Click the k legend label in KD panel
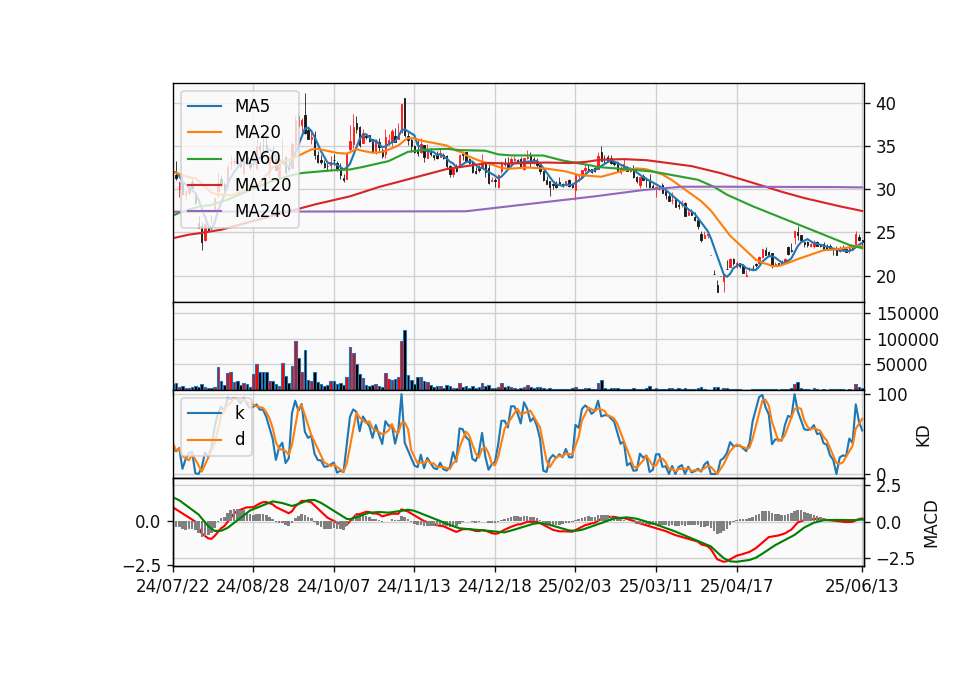The height and width of the screenshot is (690, 960). pyautogui.click(x=240, y=413)
